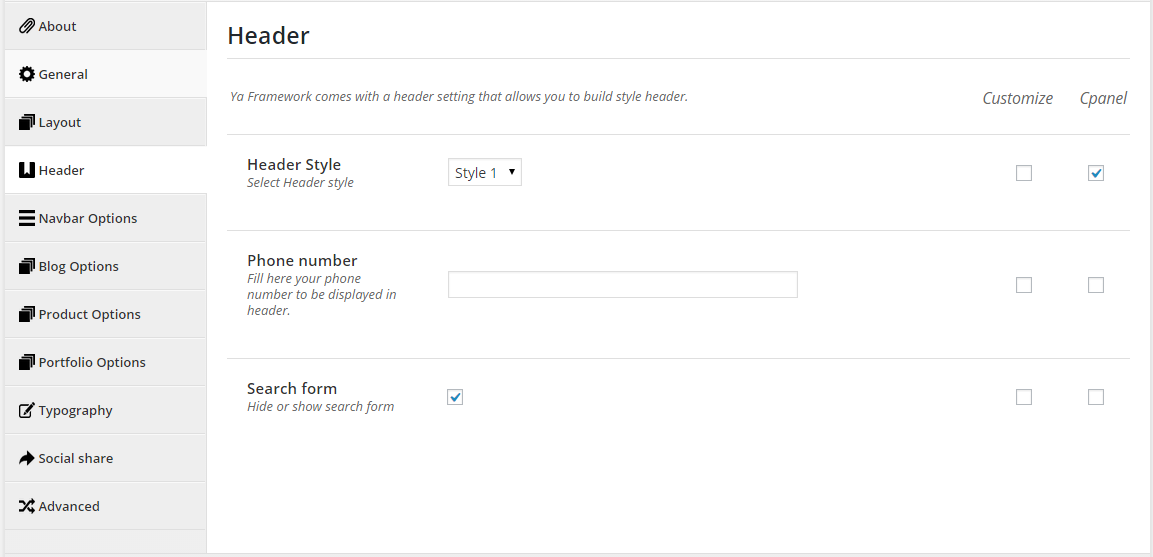
Task: Click the paperclip icon beside About
Action: pos(26,26)
